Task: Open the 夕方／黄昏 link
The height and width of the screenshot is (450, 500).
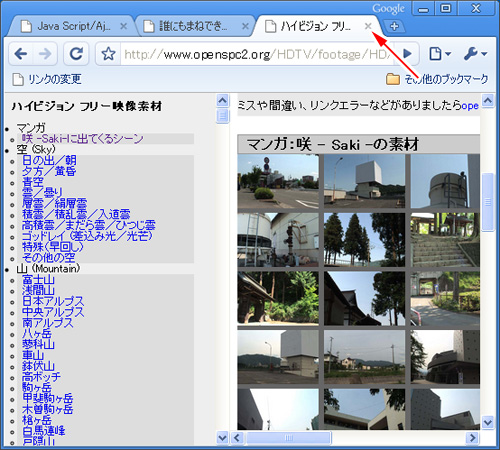Action: (49, 171)
